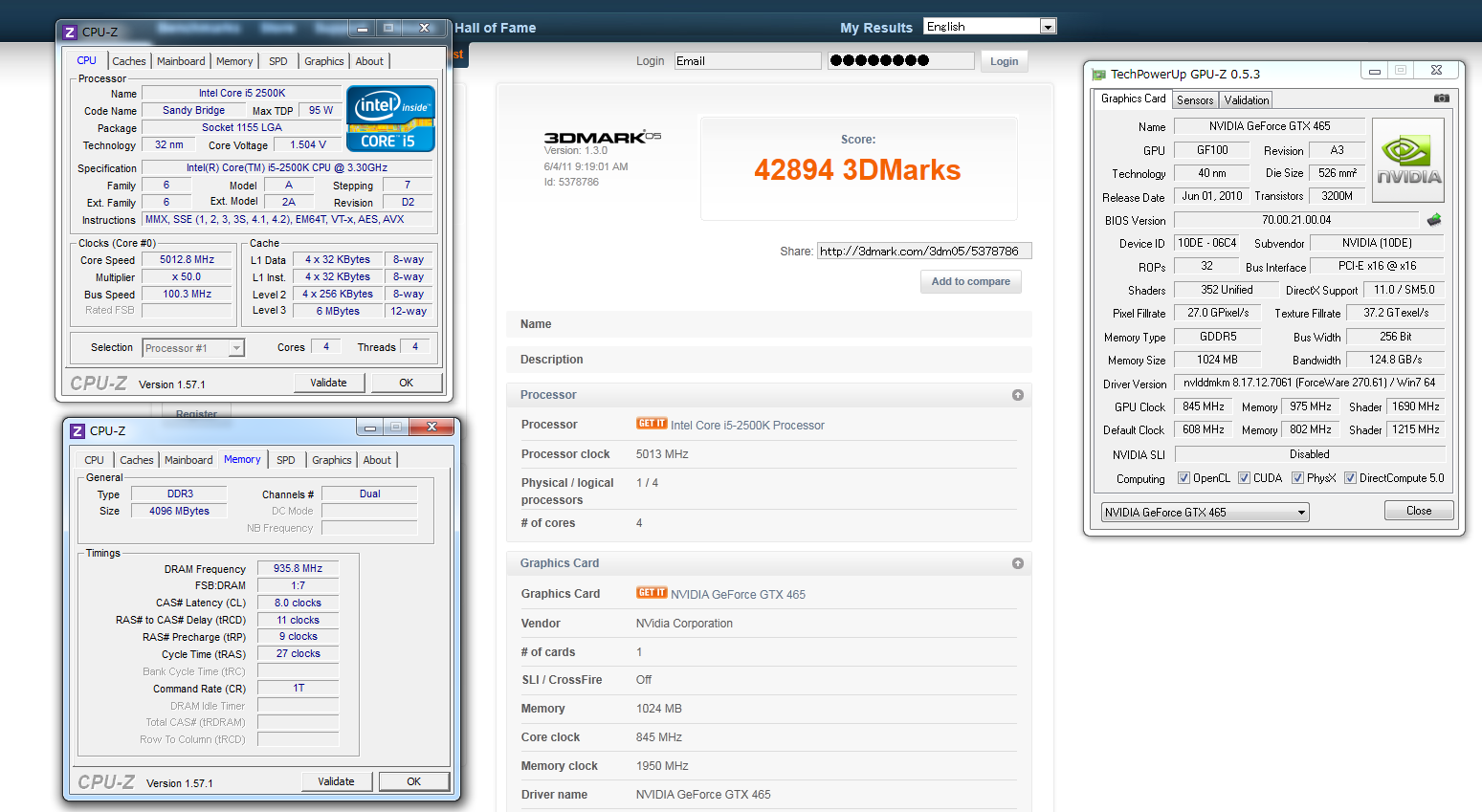The height and width of the screenshot is (812, 1482).
Task: Click the password input field
Action: pyautogui.click(x=901, y=61)
